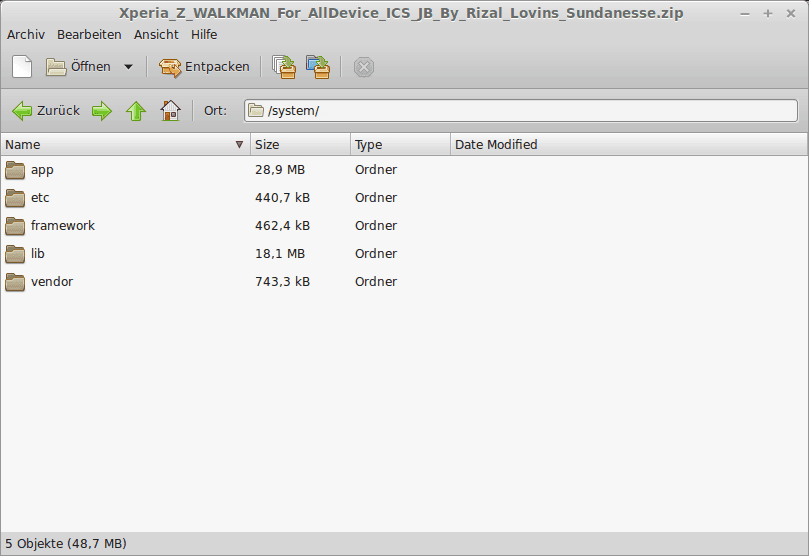Click the add folder to archive icon
Viewport: 809px width, 556px height.
(x=318, y=67)
